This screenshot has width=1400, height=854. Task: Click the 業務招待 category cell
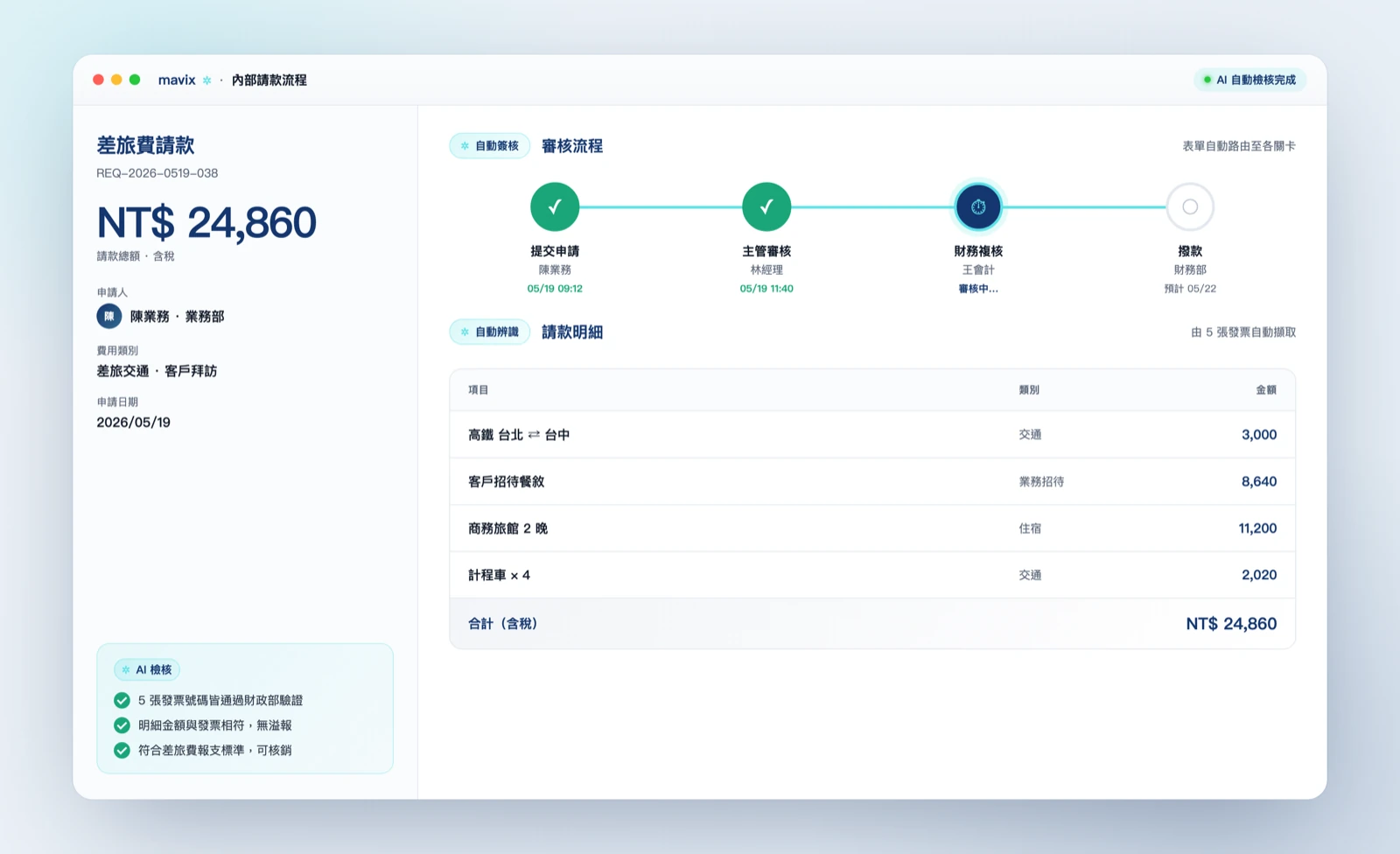[1041, 481]
